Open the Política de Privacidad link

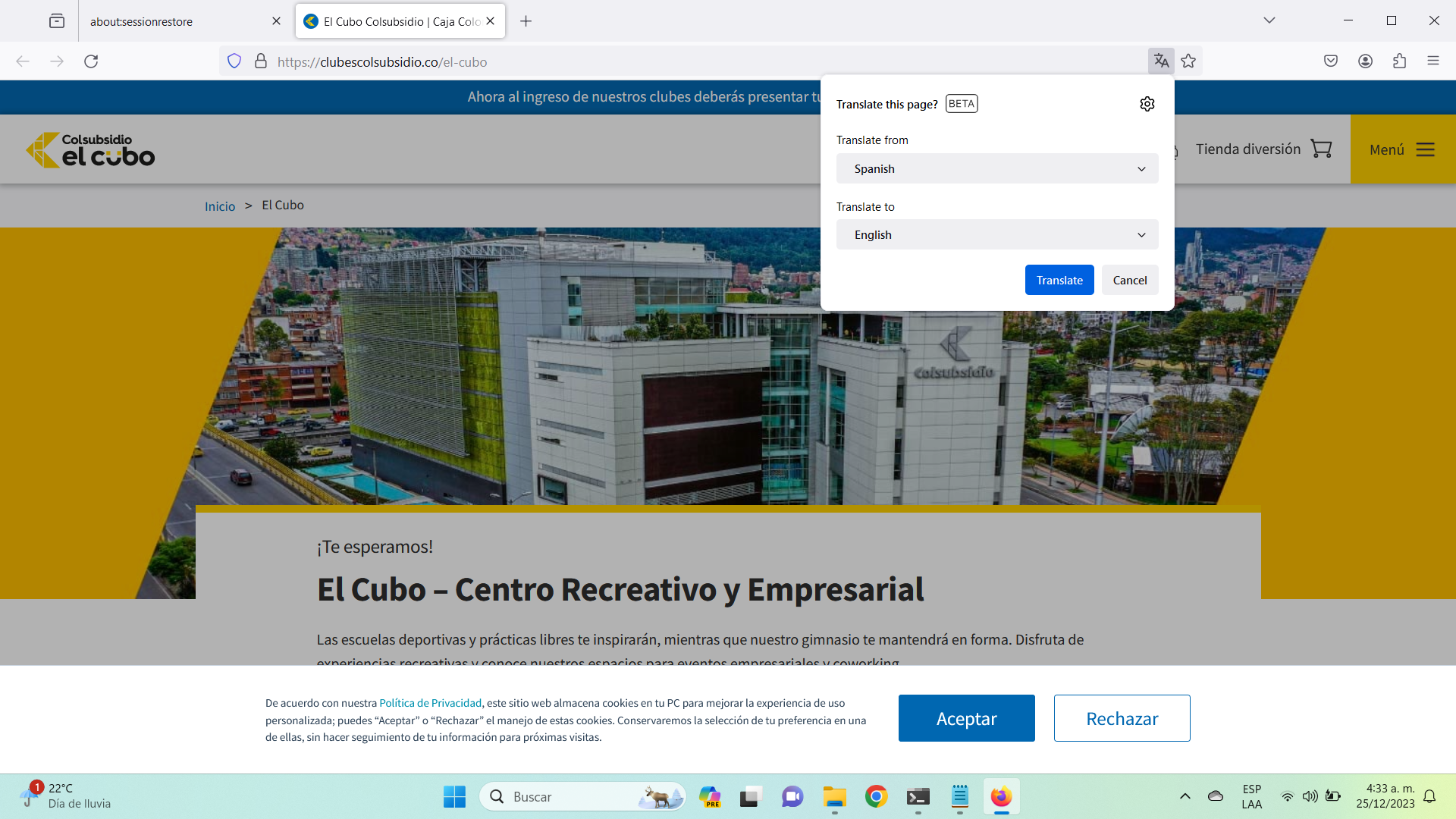click(x=430, y=703)
